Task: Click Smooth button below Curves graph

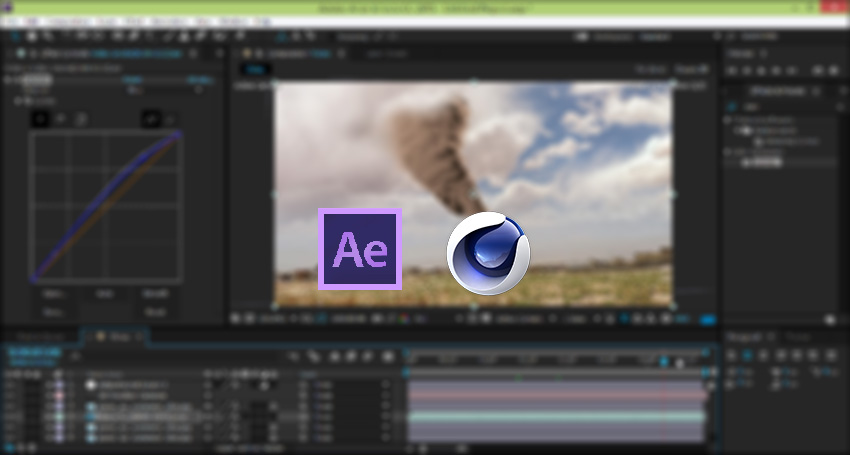Action: [x=155, y=294]
